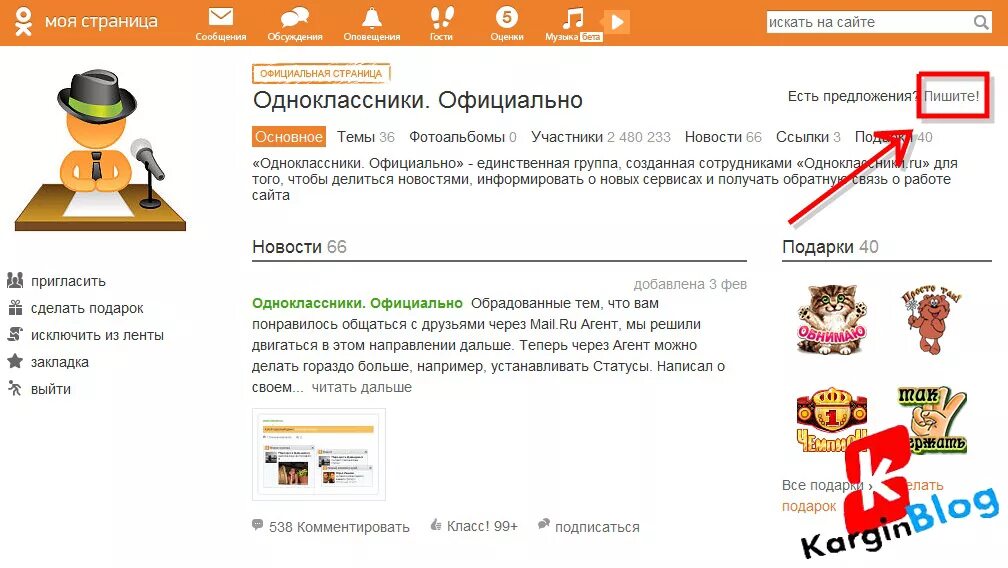Select the Так держать hand gift
1008x568 pixels.
point(932,420)
